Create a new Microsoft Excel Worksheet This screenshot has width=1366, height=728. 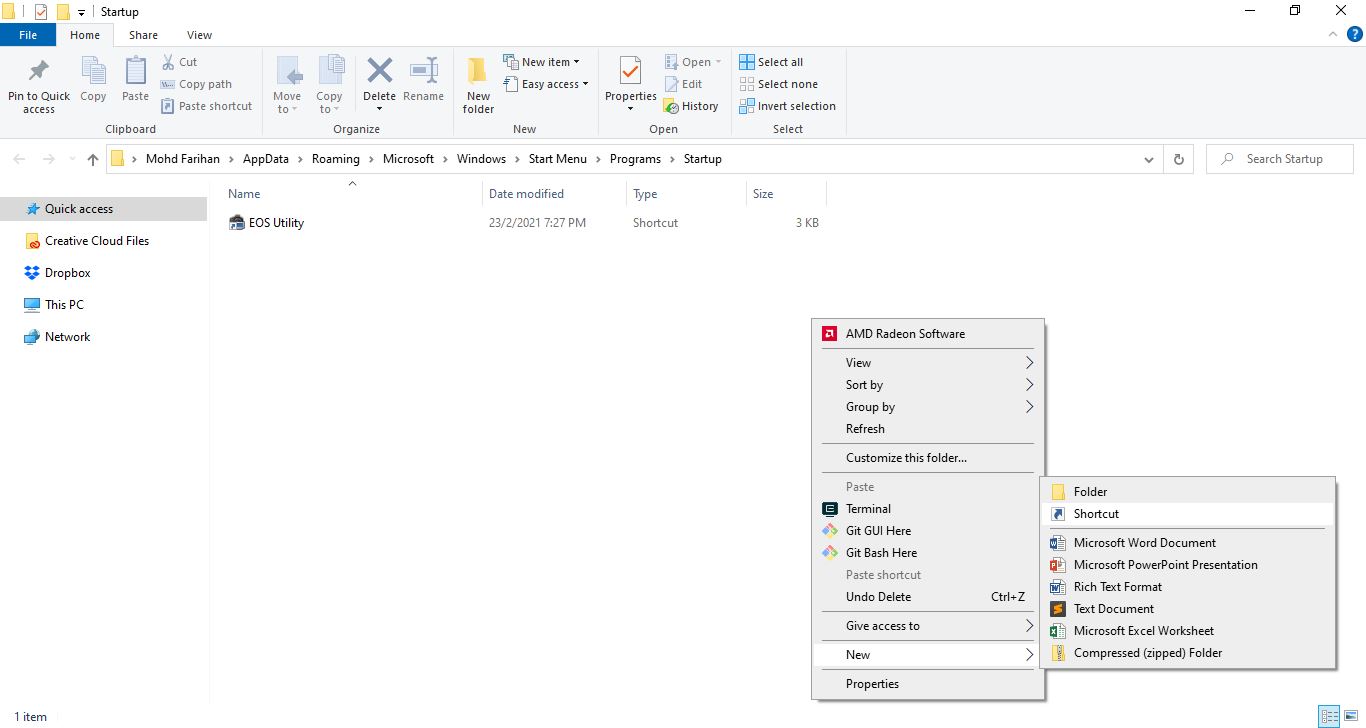pyautogui.click(x=1143, y=631)
